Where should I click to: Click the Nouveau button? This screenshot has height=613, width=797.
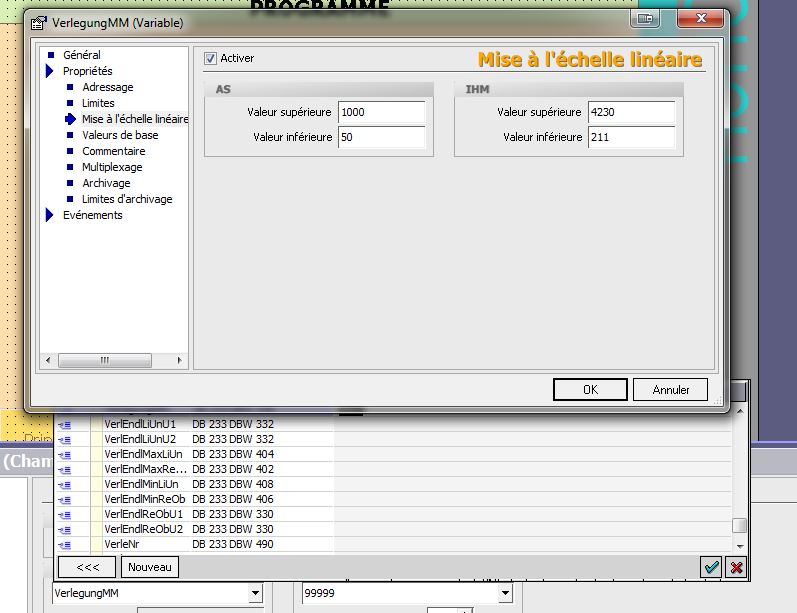click(x=150, y=567)
